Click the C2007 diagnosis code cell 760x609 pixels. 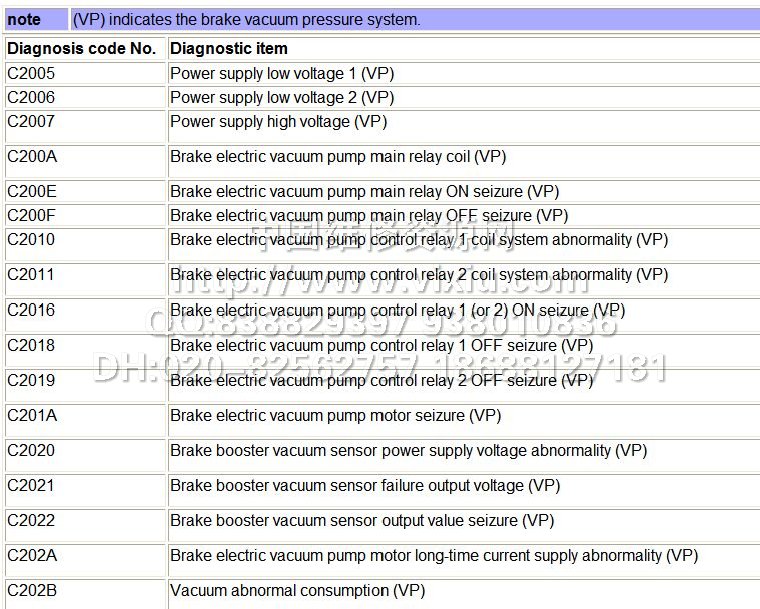(31, 121)
